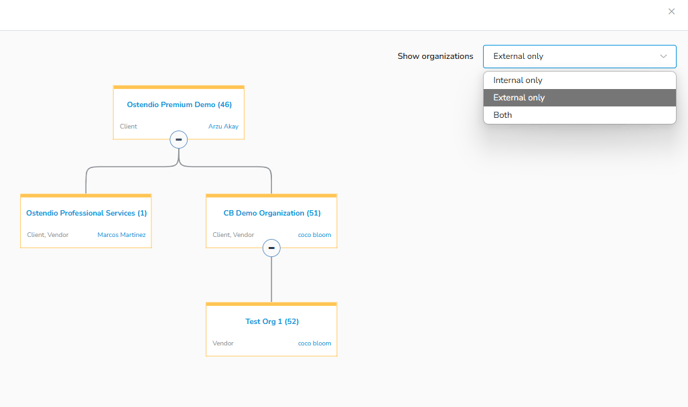Click the Arzu Akay owner link
This screenshot has width=688, height=407.
coord(223,126)
